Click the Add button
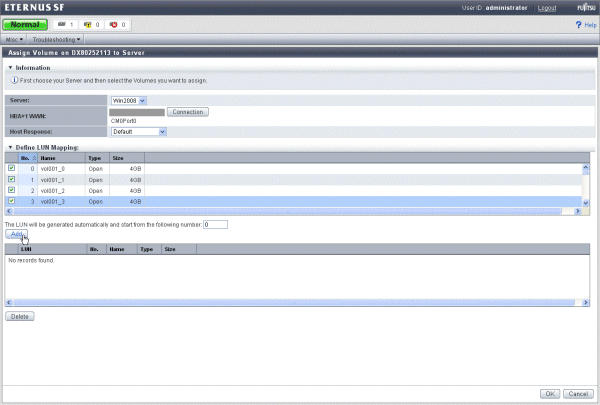Viewport: 600px width, 405px height. coord(16,234)
